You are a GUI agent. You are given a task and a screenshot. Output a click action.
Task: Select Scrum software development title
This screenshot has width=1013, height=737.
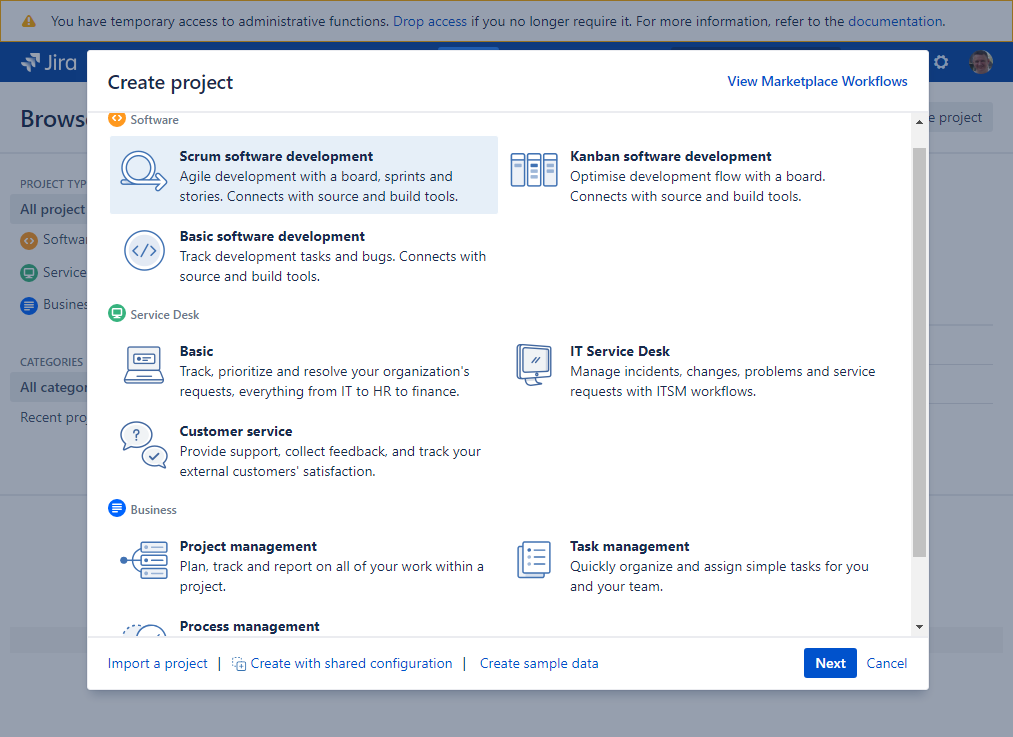(x=276, y=156)
